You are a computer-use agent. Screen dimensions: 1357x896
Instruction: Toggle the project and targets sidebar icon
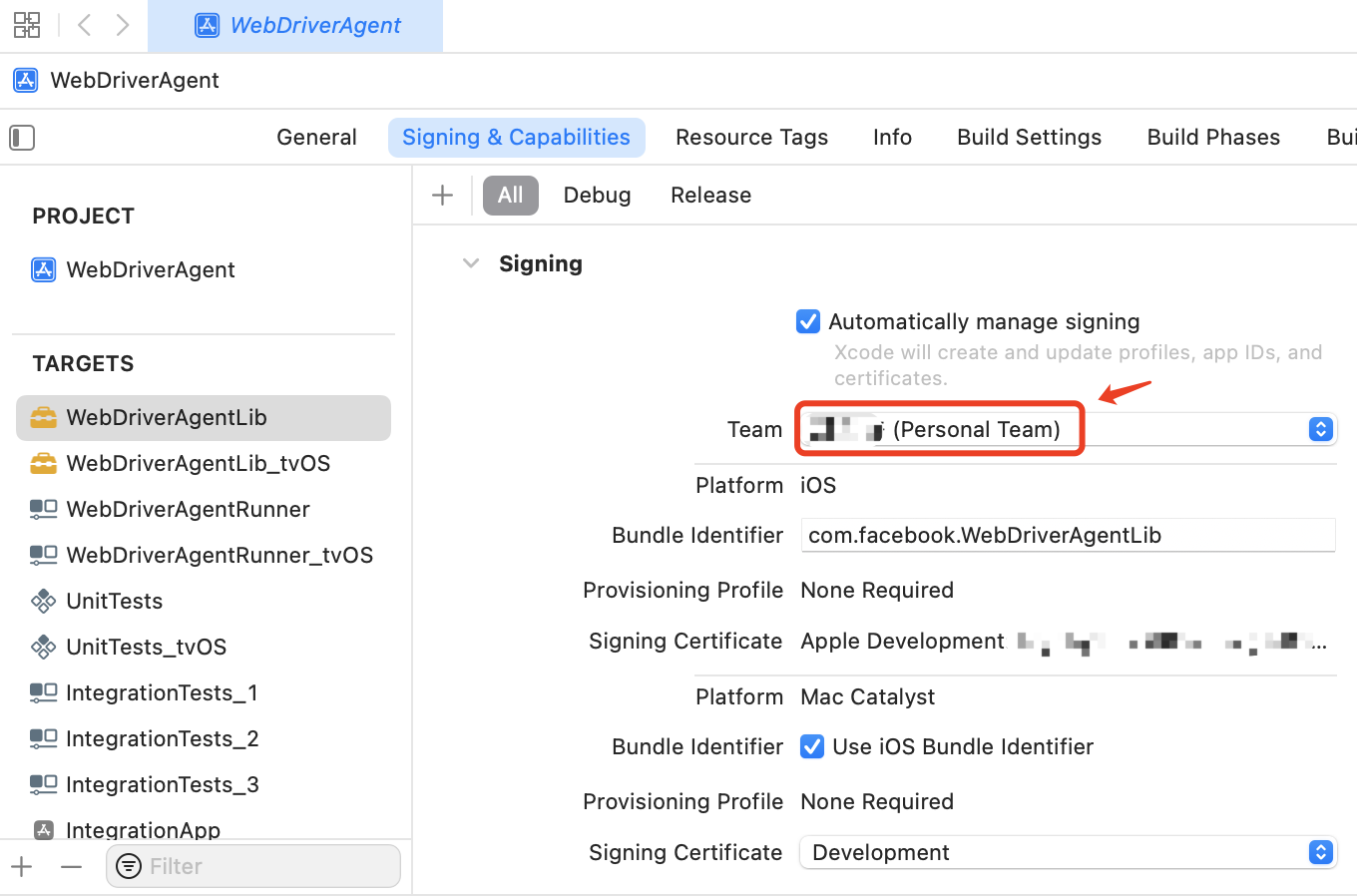22,137
